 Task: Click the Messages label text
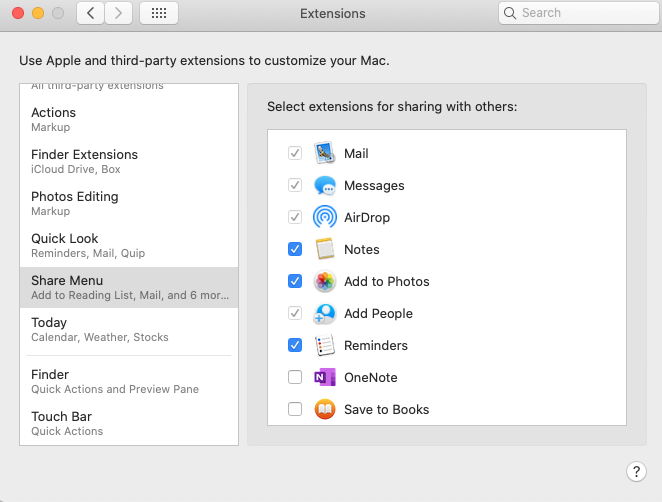tap(374, 185)
